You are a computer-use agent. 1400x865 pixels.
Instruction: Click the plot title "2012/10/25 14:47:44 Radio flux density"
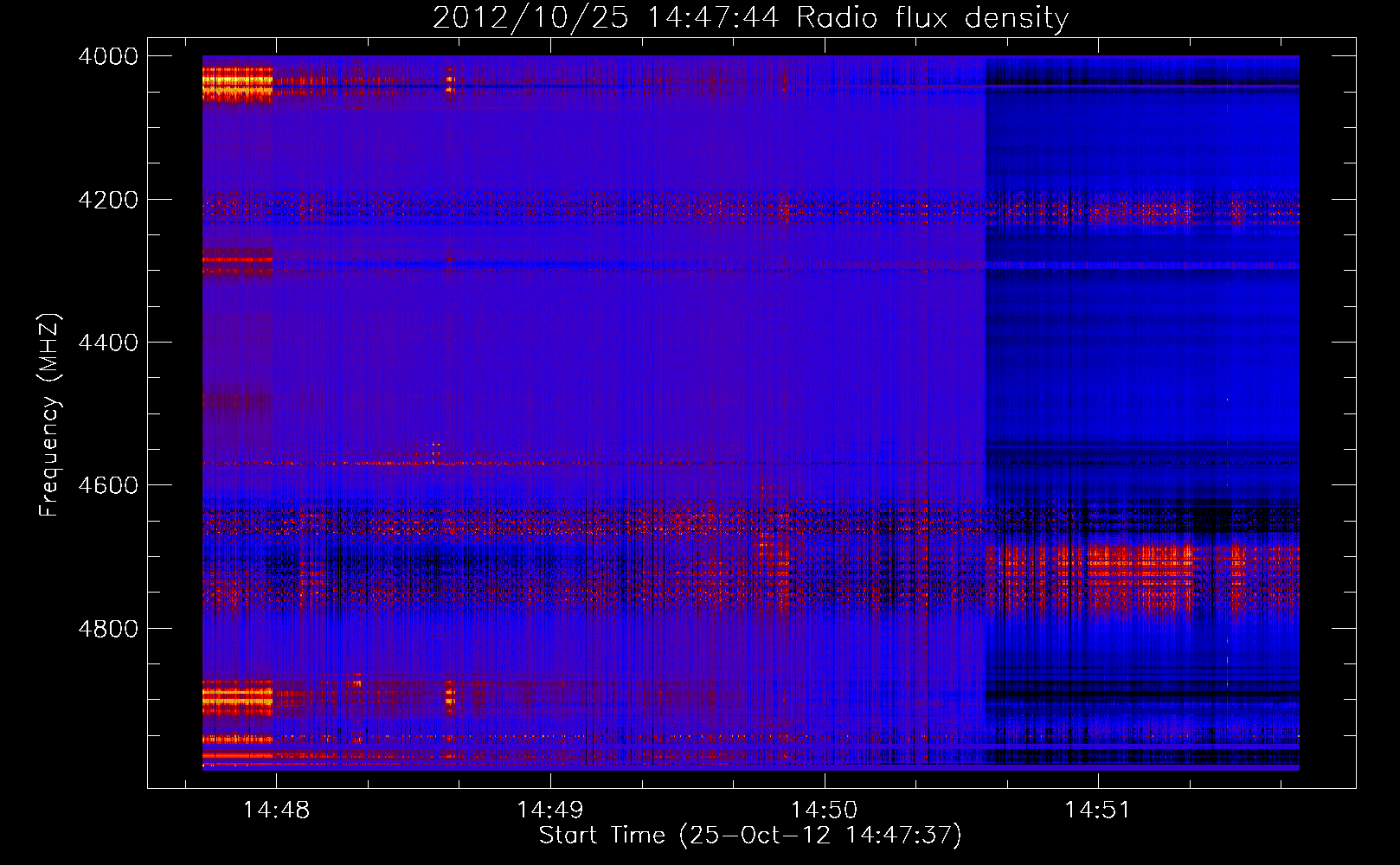click(x=750, y=17)
